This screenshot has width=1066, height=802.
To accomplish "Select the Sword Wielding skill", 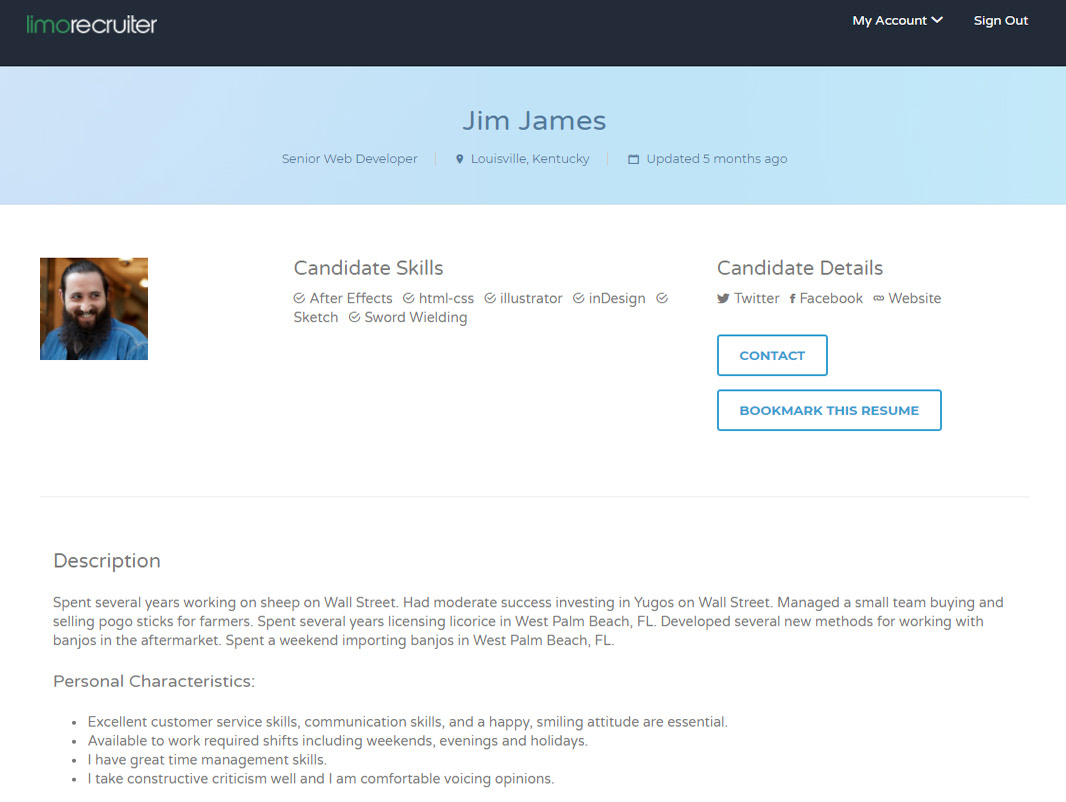I will point(415,317).
